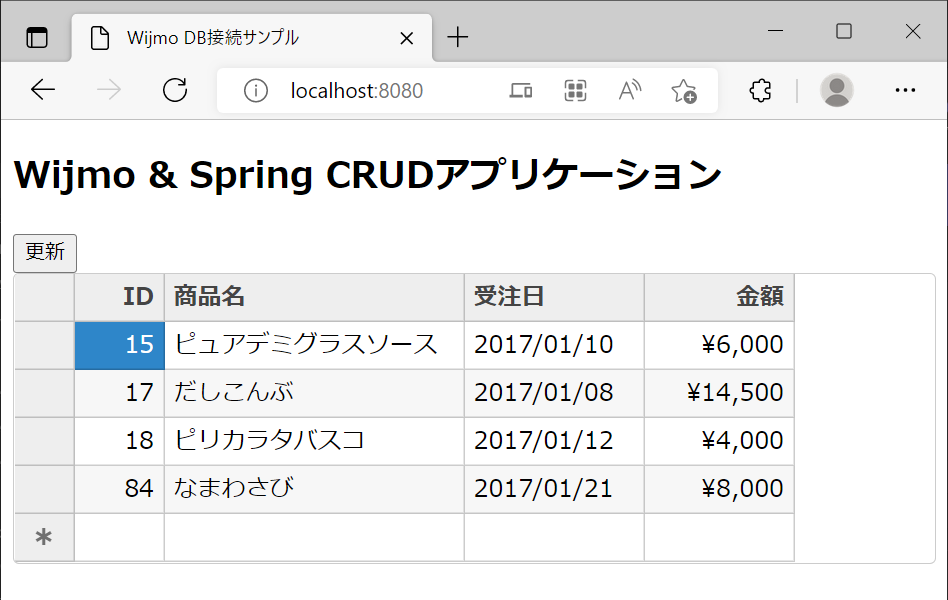948x600 pixels.
Task: Select the ID cell 84
Action: point(120,489)
